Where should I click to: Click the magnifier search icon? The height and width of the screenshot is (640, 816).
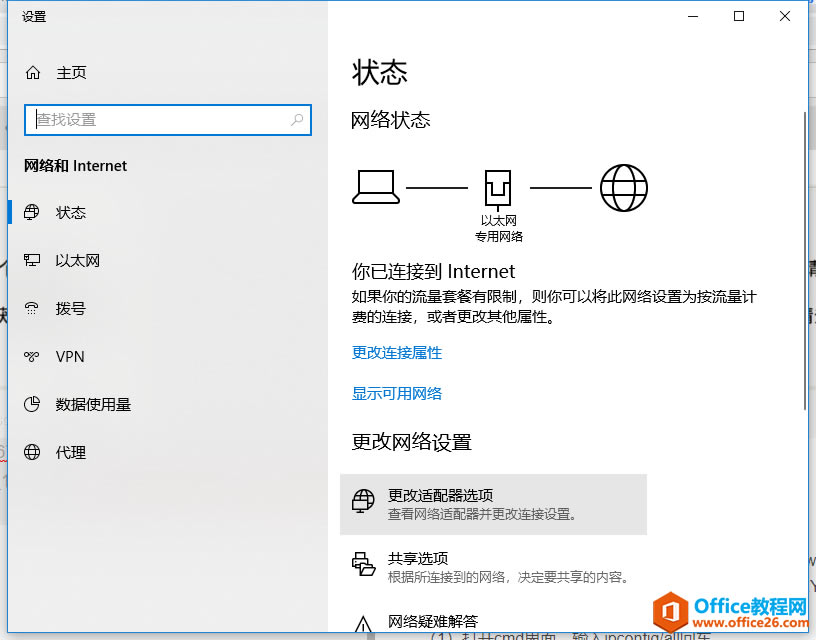tap(297, 120)
